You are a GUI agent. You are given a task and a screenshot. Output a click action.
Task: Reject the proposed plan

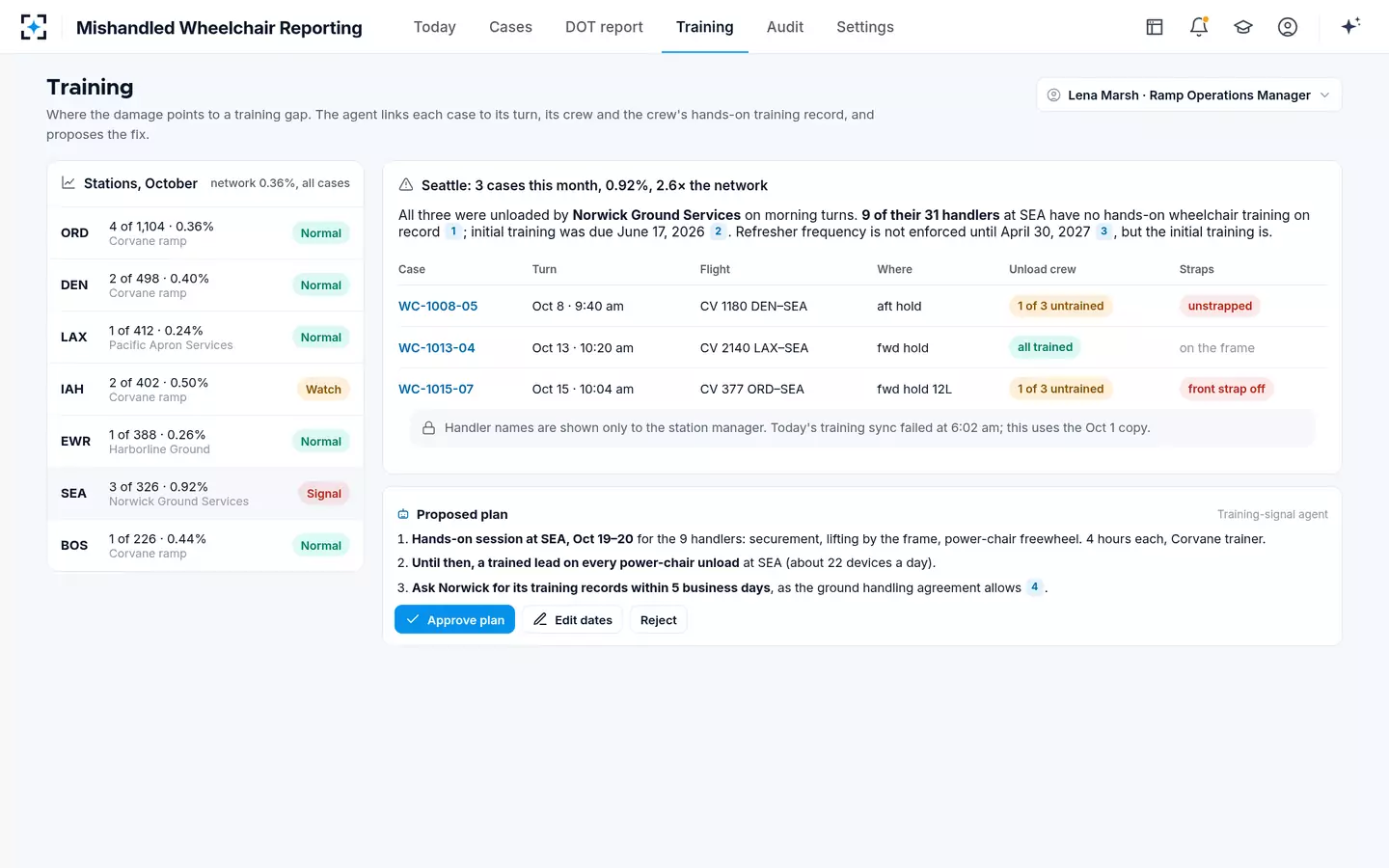[x=659, y=619]
